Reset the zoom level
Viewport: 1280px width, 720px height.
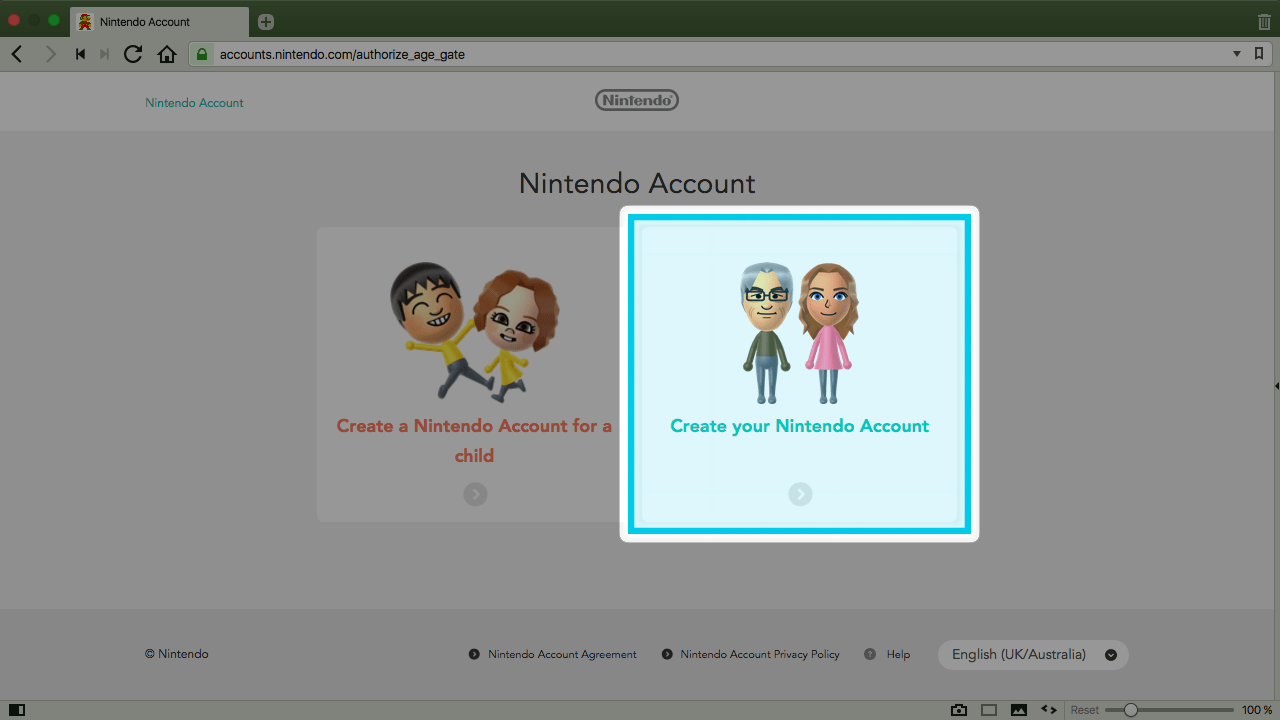tap(1085, 710)
